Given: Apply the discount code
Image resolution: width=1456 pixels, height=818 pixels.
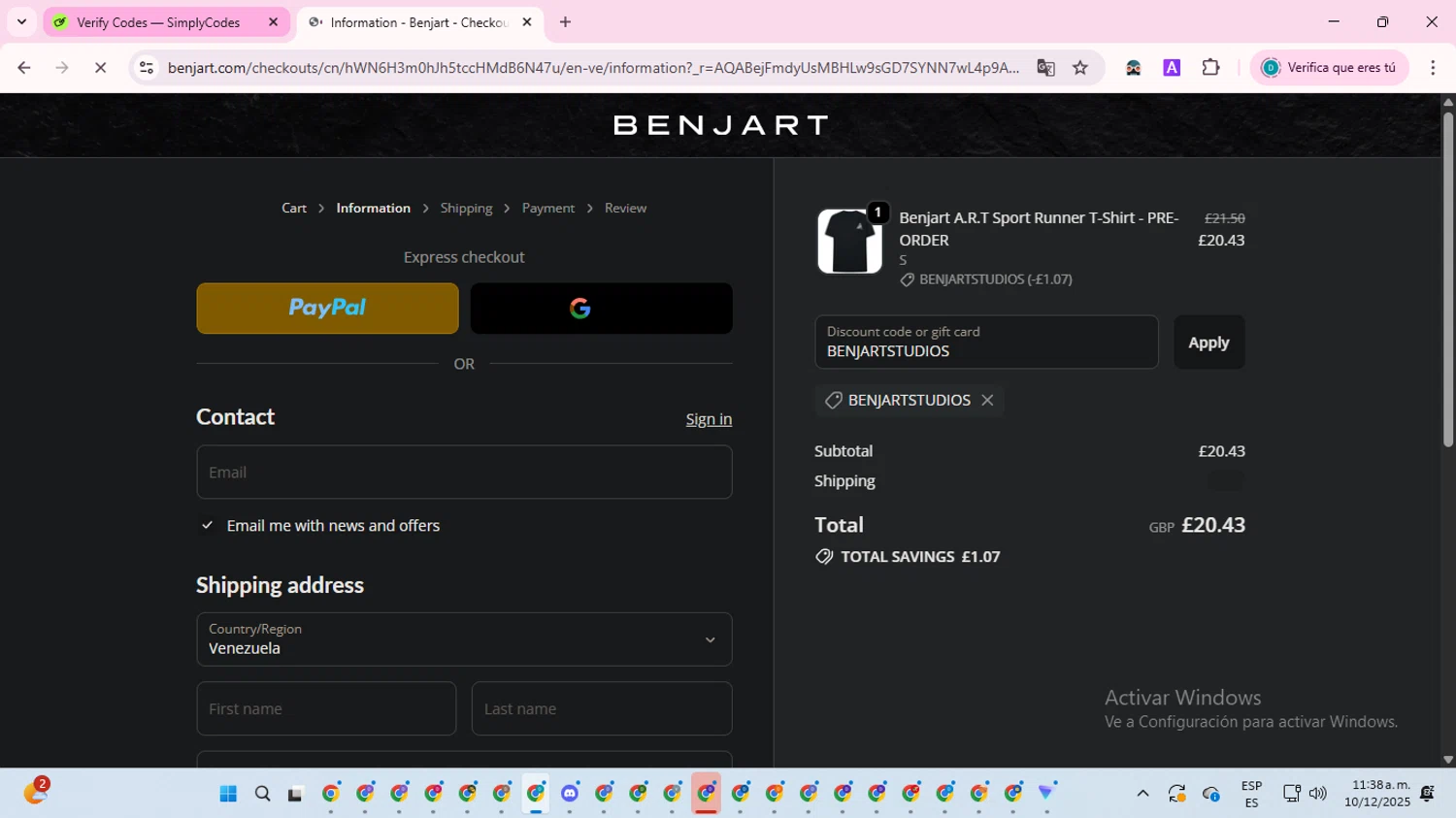Looking at the screenshot, I should tap(1208, 342).
